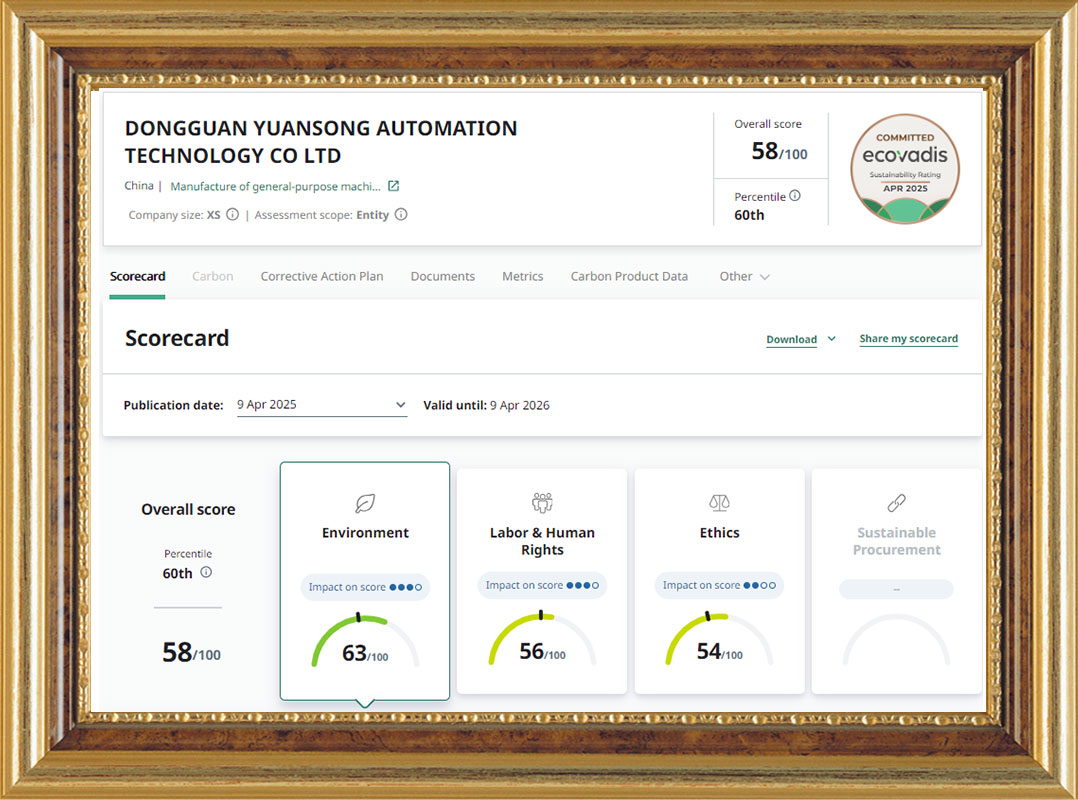Click the 'Scorecard' section heading
The image size is (1078, 800).
click(177, 338)
